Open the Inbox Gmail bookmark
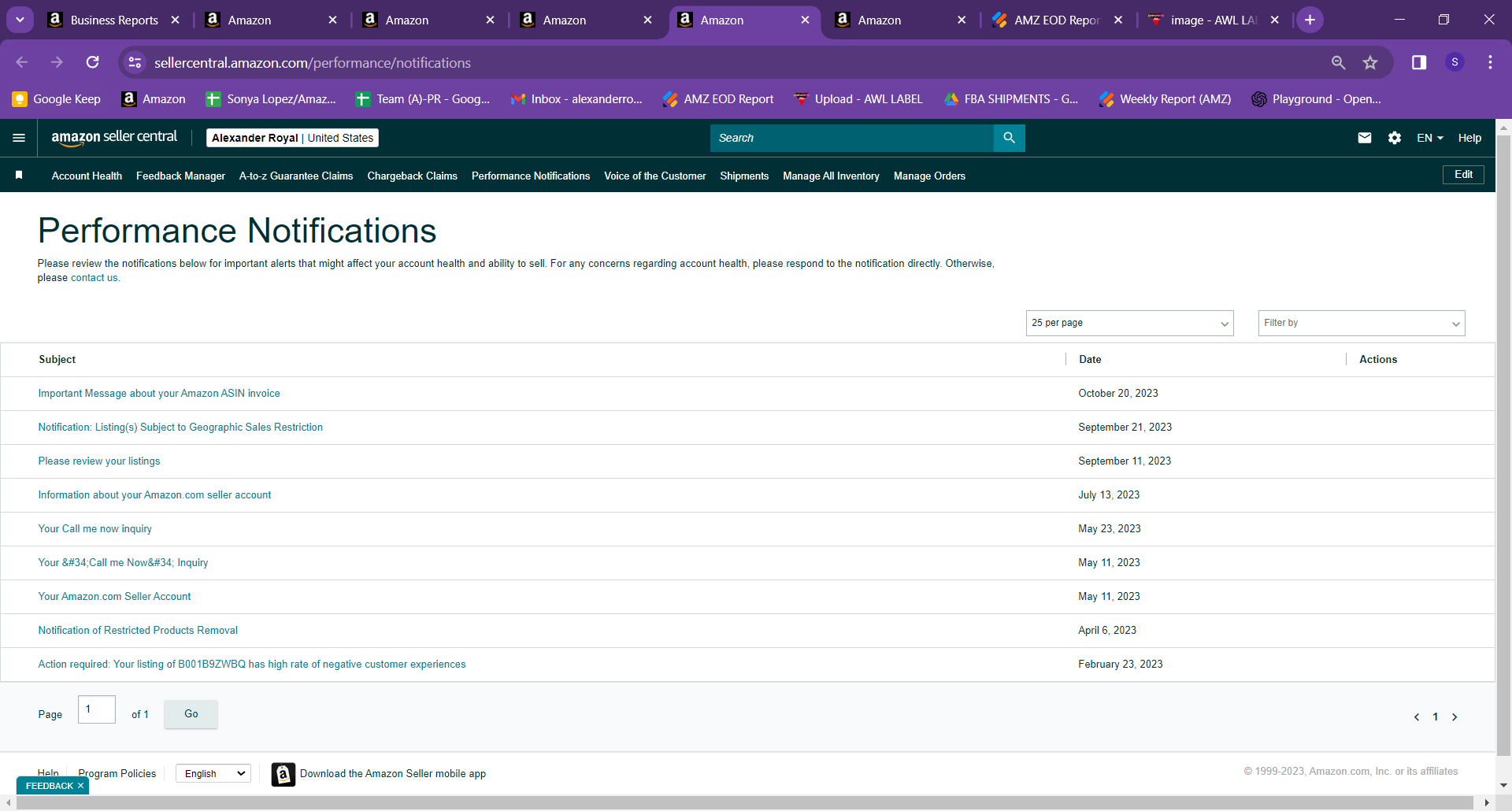 click(x=576, y=99)
